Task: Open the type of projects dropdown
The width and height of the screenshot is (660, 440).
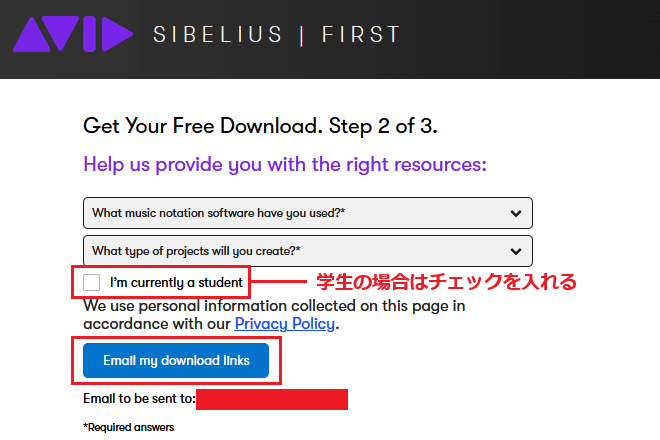Action: [300, 250]
